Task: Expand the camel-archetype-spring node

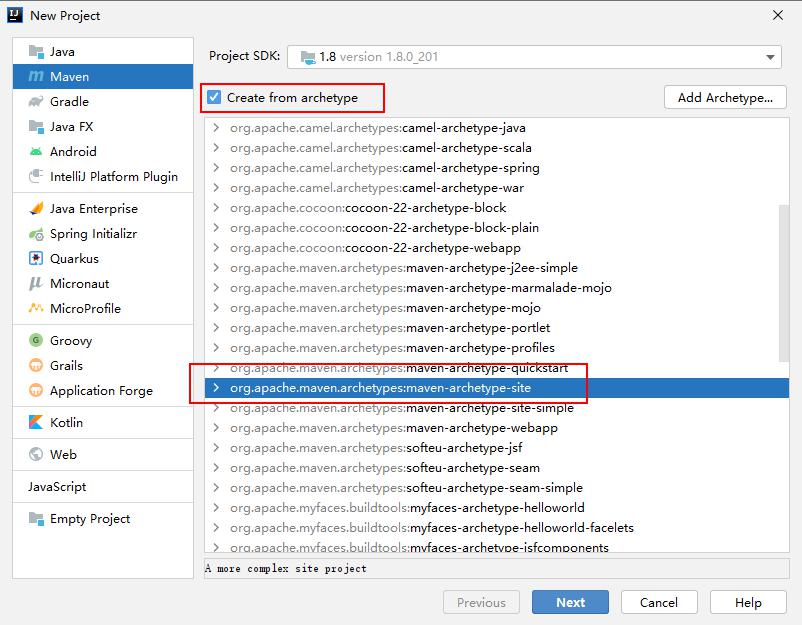Action: [x=216, y=167]
